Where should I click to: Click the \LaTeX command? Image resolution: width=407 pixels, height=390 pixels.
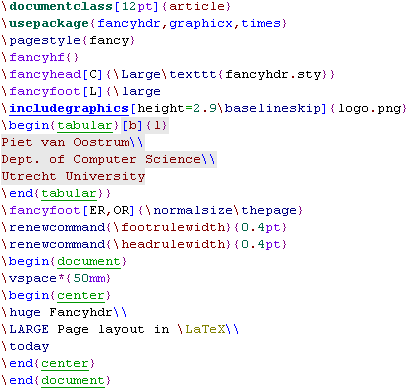pyautogui.click(x=201, y=329)
